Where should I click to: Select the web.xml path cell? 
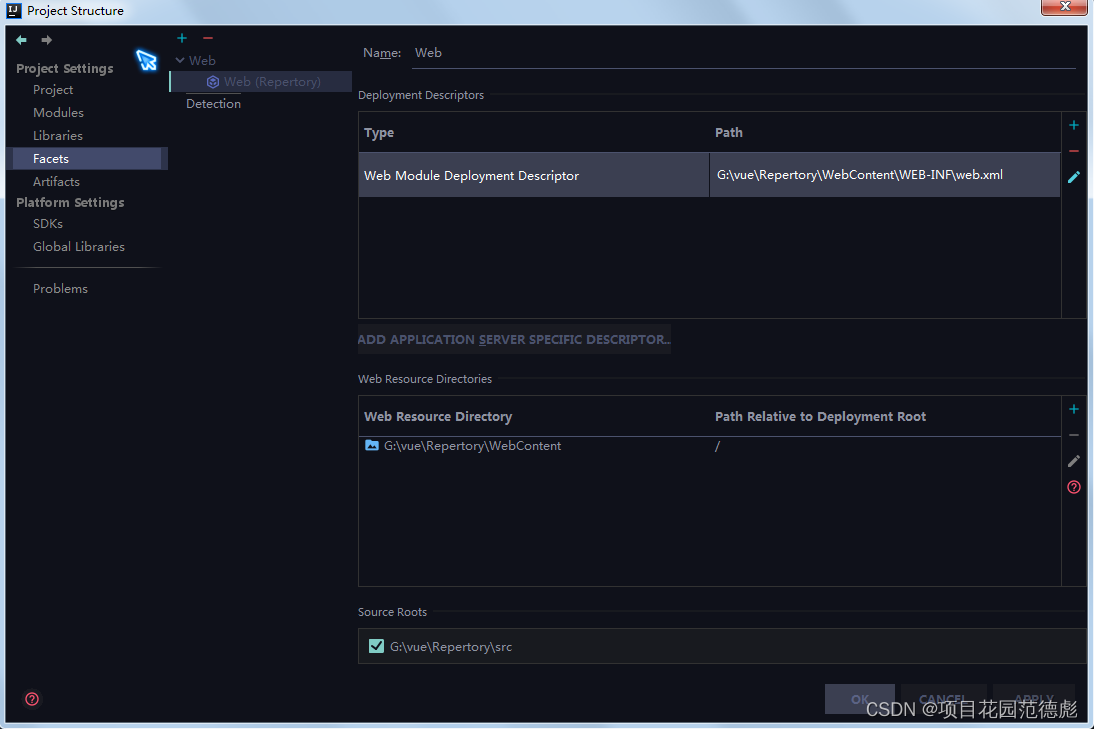885,175
